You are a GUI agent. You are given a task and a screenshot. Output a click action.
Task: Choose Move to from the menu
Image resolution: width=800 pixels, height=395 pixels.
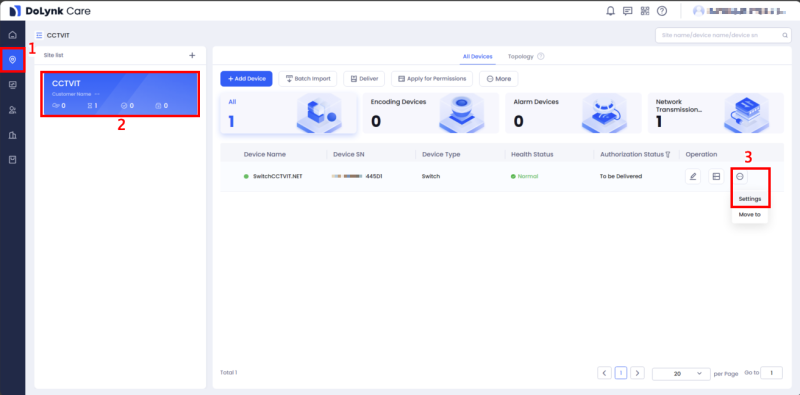[x=749, y=215]
